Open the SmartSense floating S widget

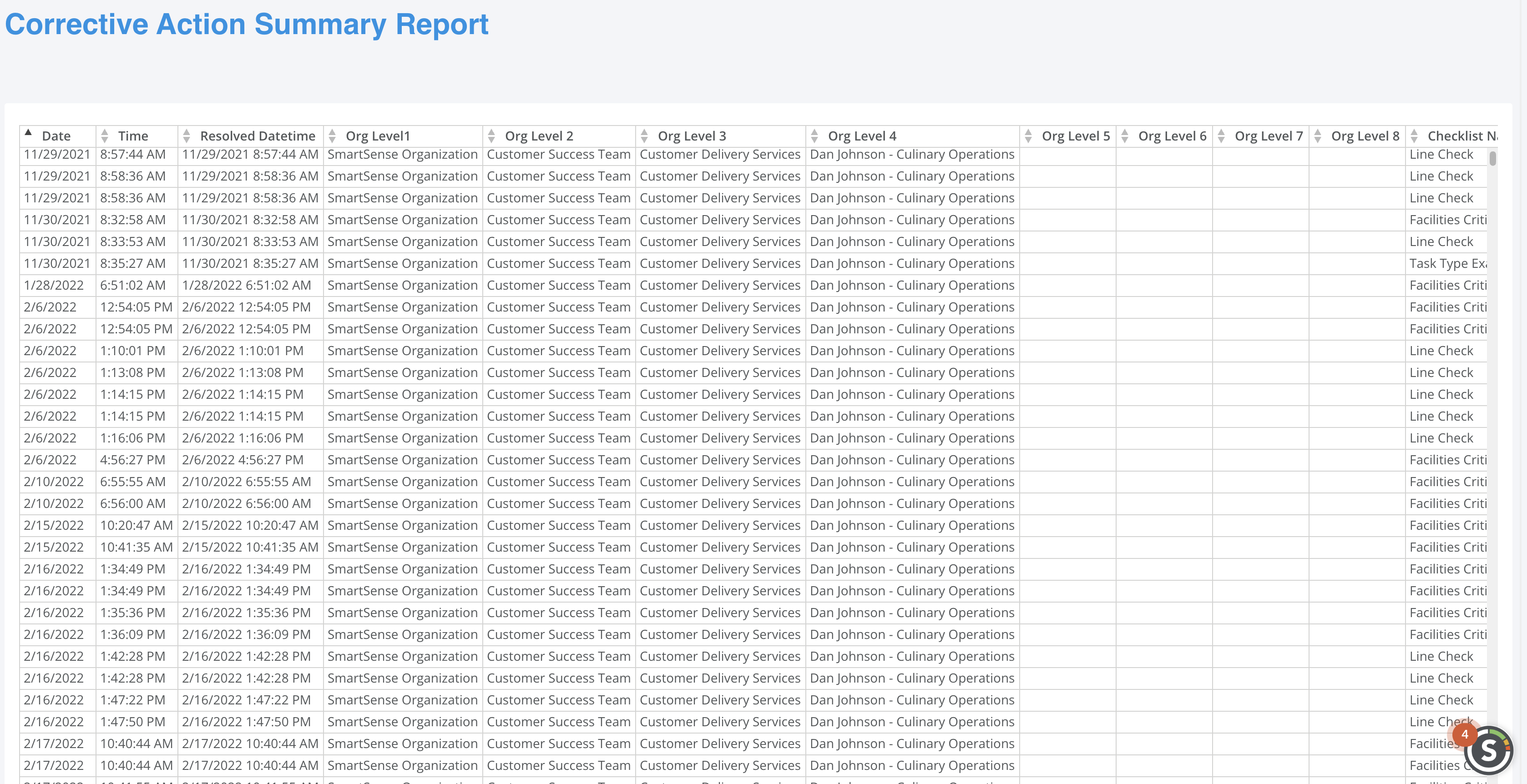(1489, 750)
